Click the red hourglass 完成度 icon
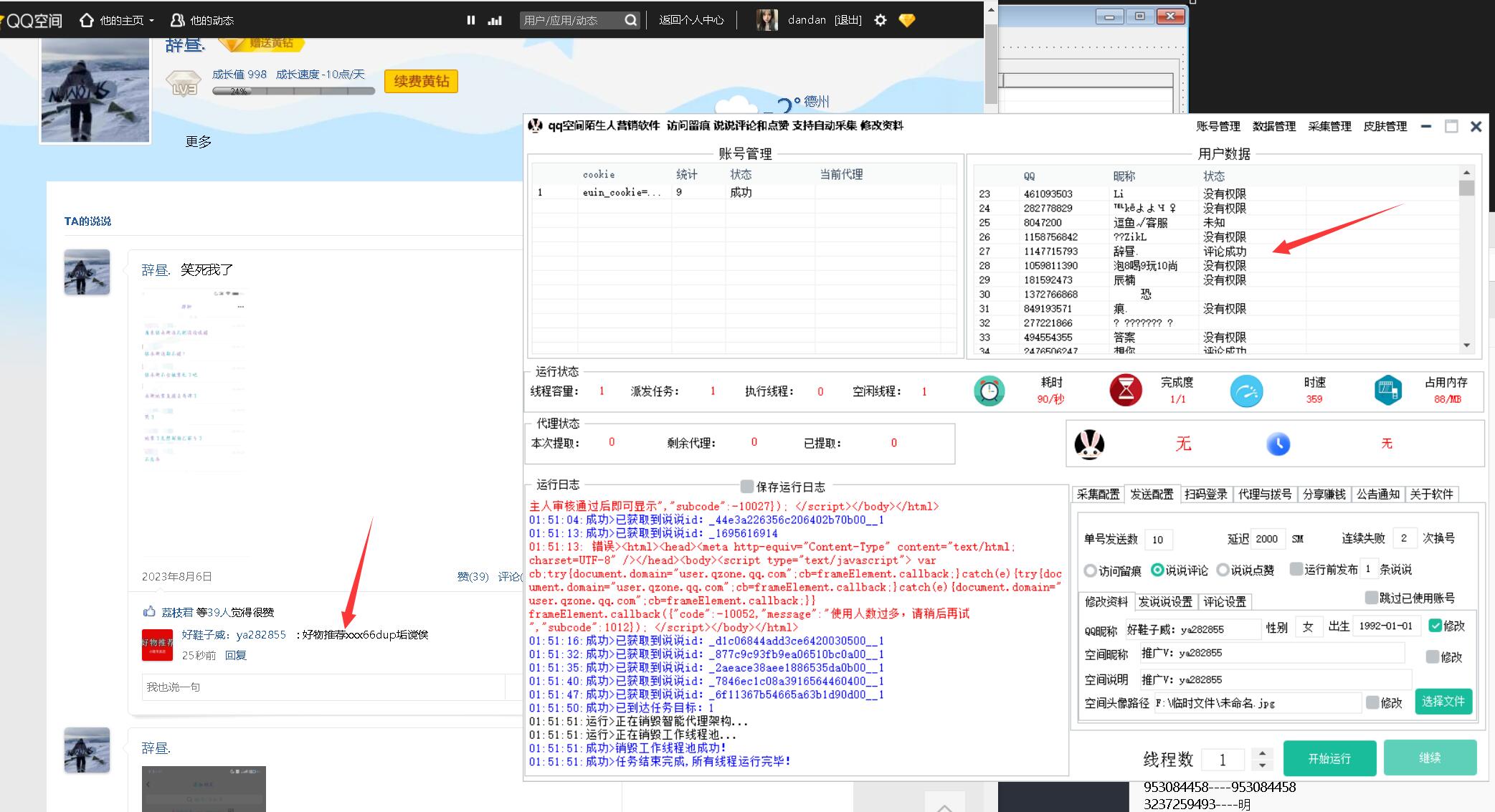1495x812 pixels. [x=1126, y=391]
